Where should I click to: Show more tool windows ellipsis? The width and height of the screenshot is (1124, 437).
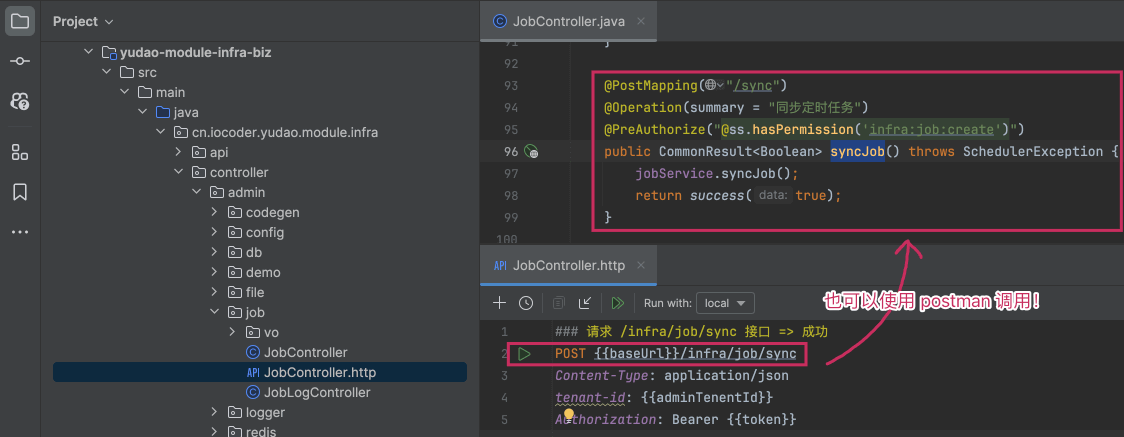point(20,232)
